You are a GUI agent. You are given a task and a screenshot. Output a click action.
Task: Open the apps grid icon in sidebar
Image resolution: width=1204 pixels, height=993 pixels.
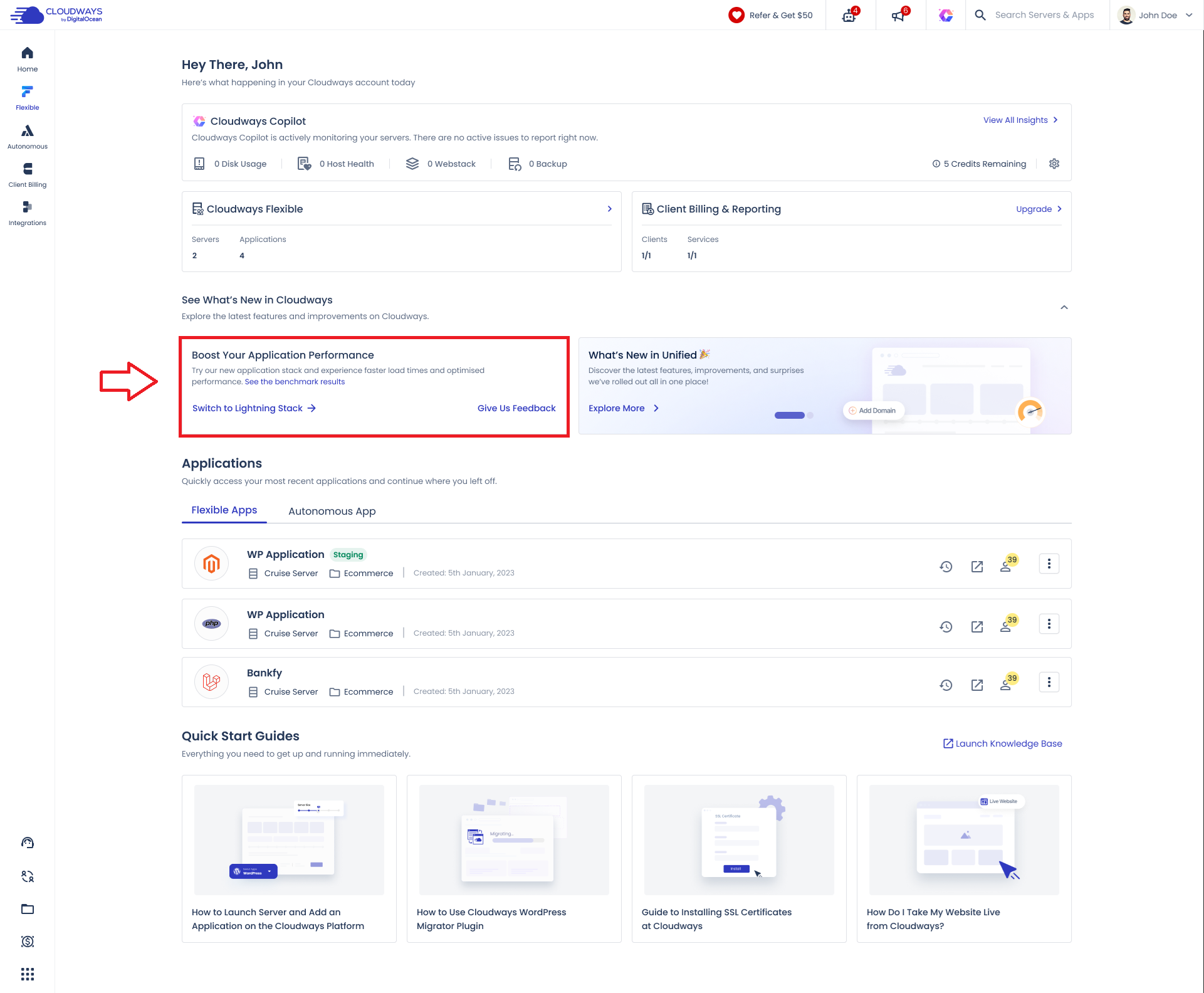tap(28, 974)
